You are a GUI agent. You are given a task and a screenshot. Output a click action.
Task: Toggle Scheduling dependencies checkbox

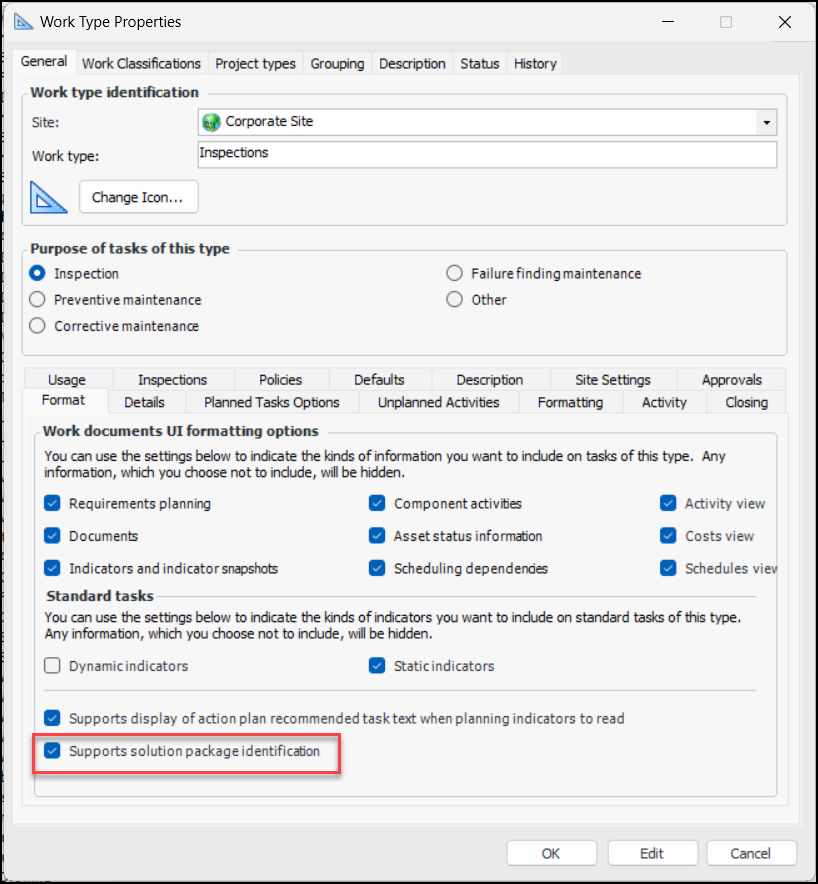point(377,568)
